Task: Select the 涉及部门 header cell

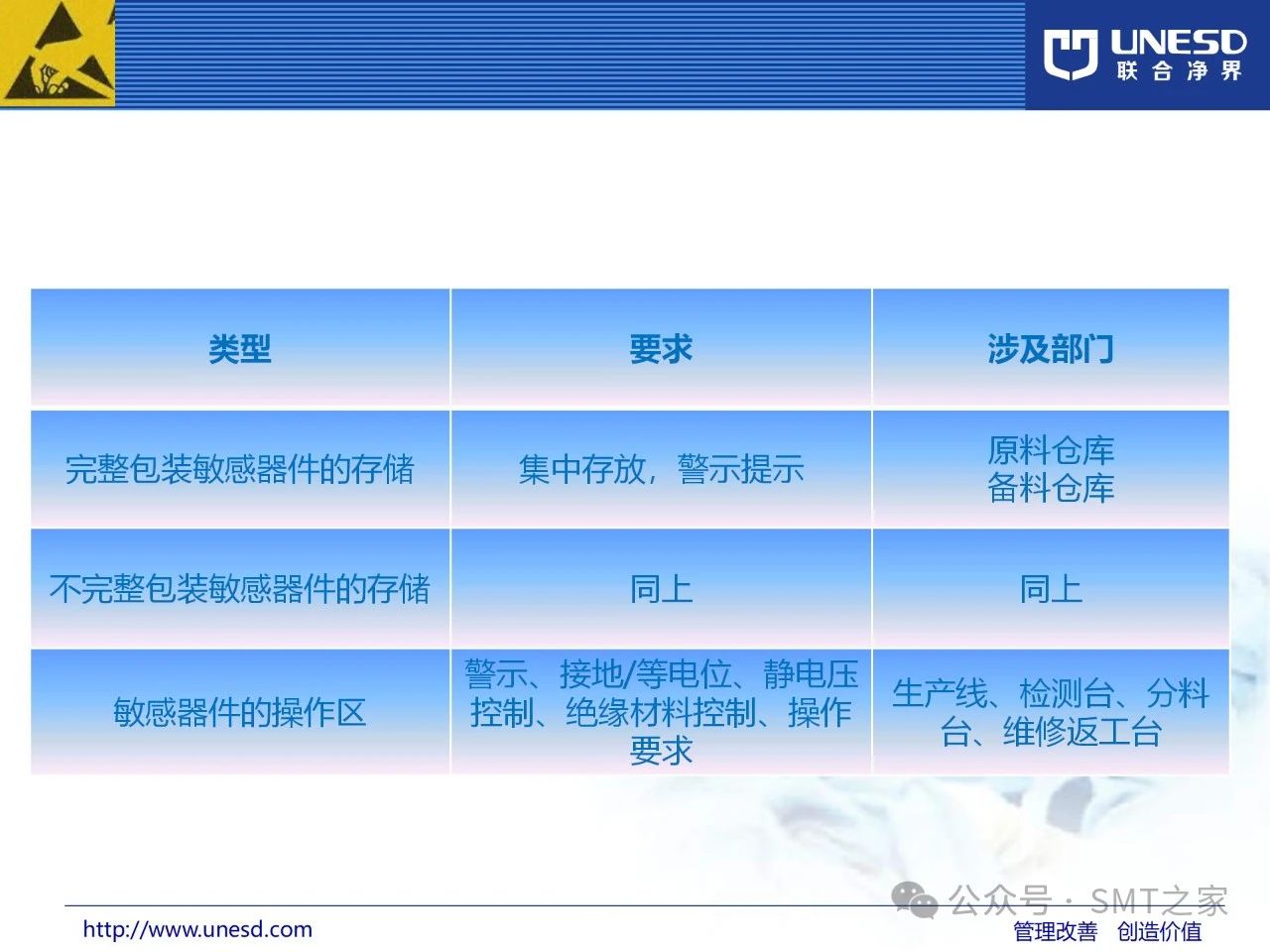Action: [x=1051, y=348]
